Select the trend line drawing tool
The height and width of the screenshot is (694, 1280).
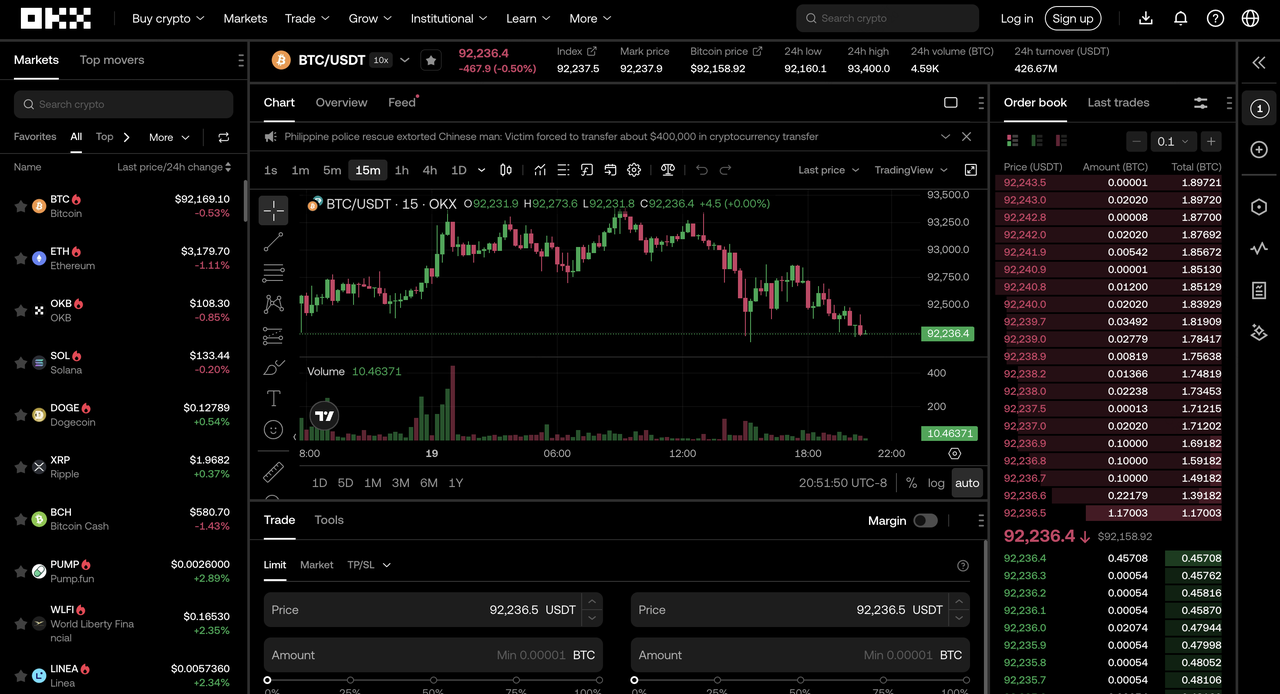pos(273,242)
